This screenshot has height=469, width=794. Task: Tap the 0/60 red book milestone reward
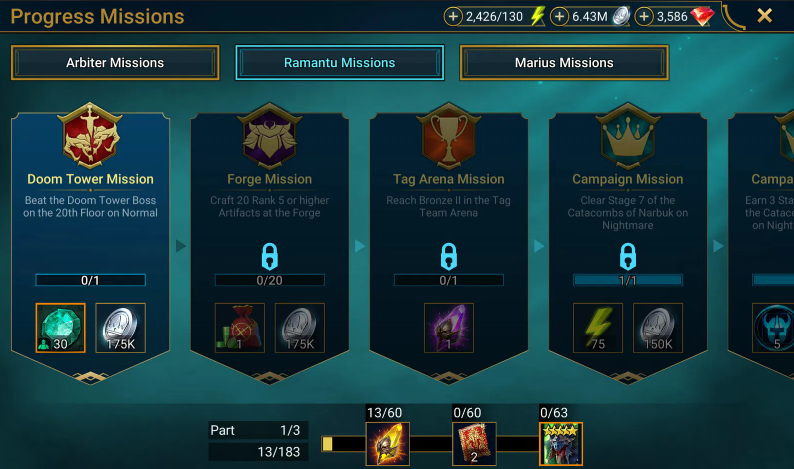tap(474, 444)
